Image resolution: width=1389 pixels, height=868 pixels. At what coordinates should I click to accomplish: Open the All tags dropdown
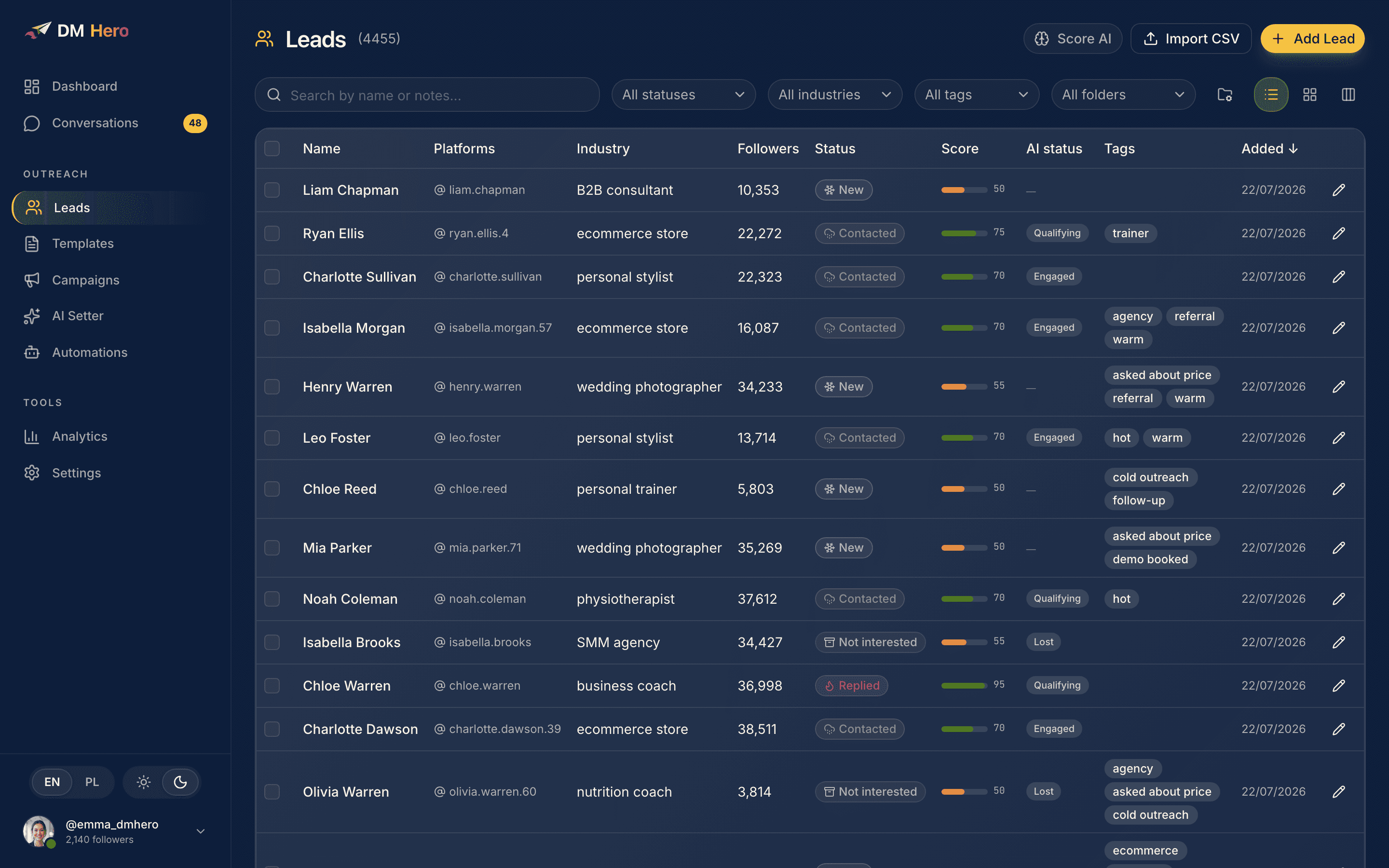click(976, 95)
